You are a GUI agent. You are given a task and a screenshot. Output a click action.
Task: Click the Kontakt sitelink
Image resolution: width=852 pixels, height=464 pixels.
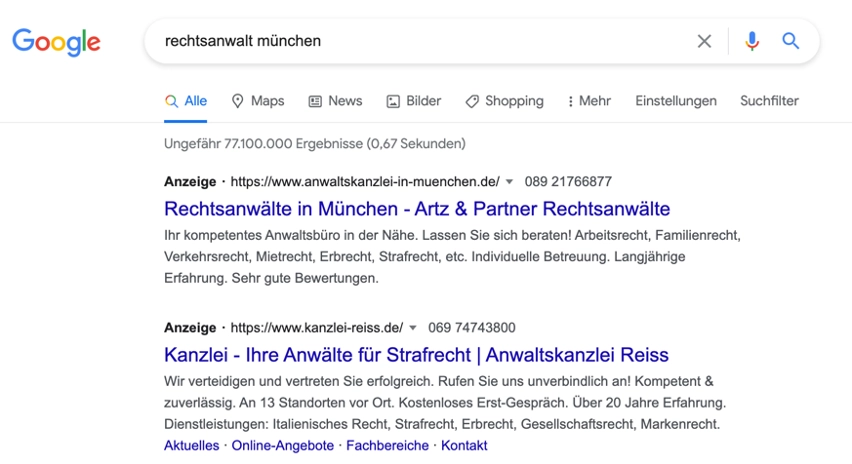click(x=464, y=446)
